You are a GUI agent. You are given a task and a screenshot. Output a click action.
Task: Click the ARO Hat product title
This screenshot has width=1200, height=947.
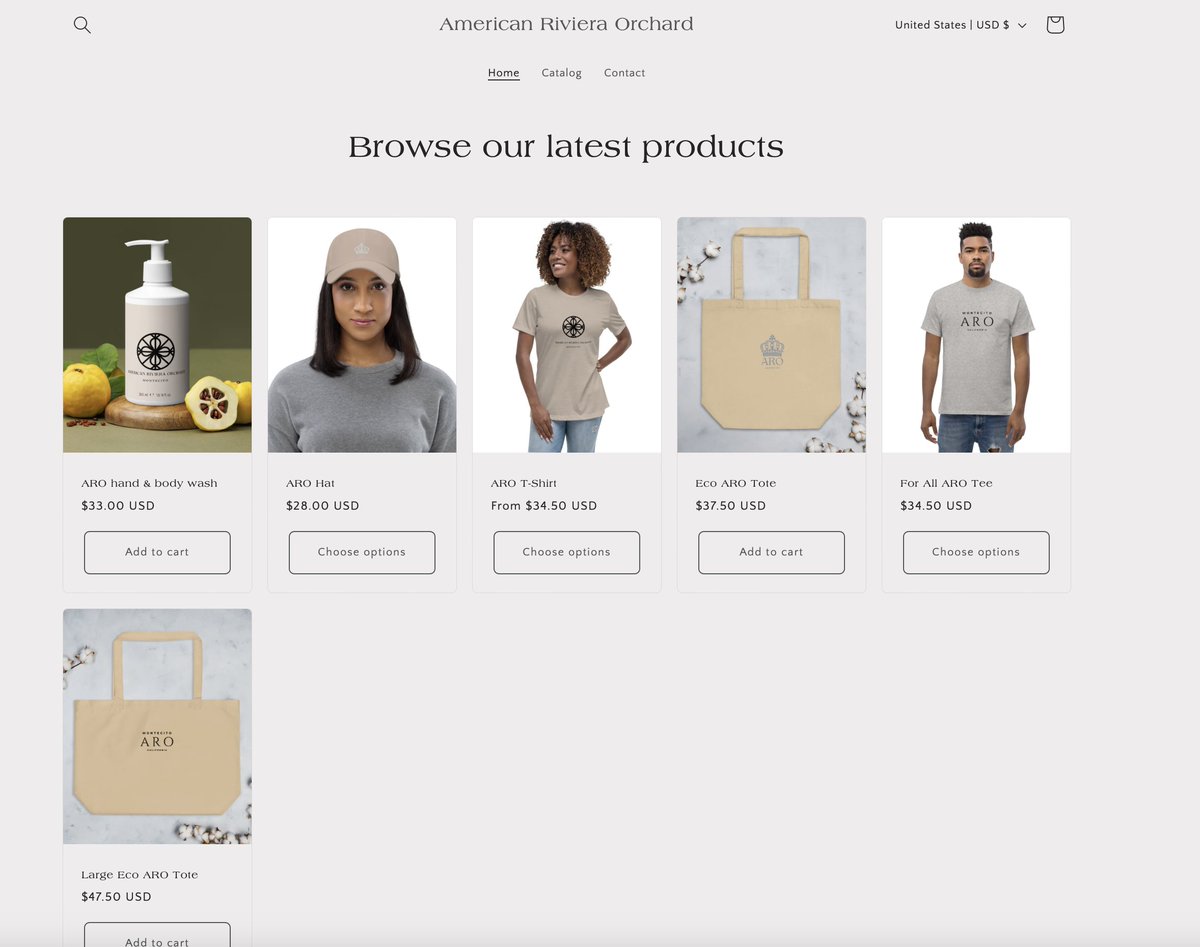click(x=310, y=483)
